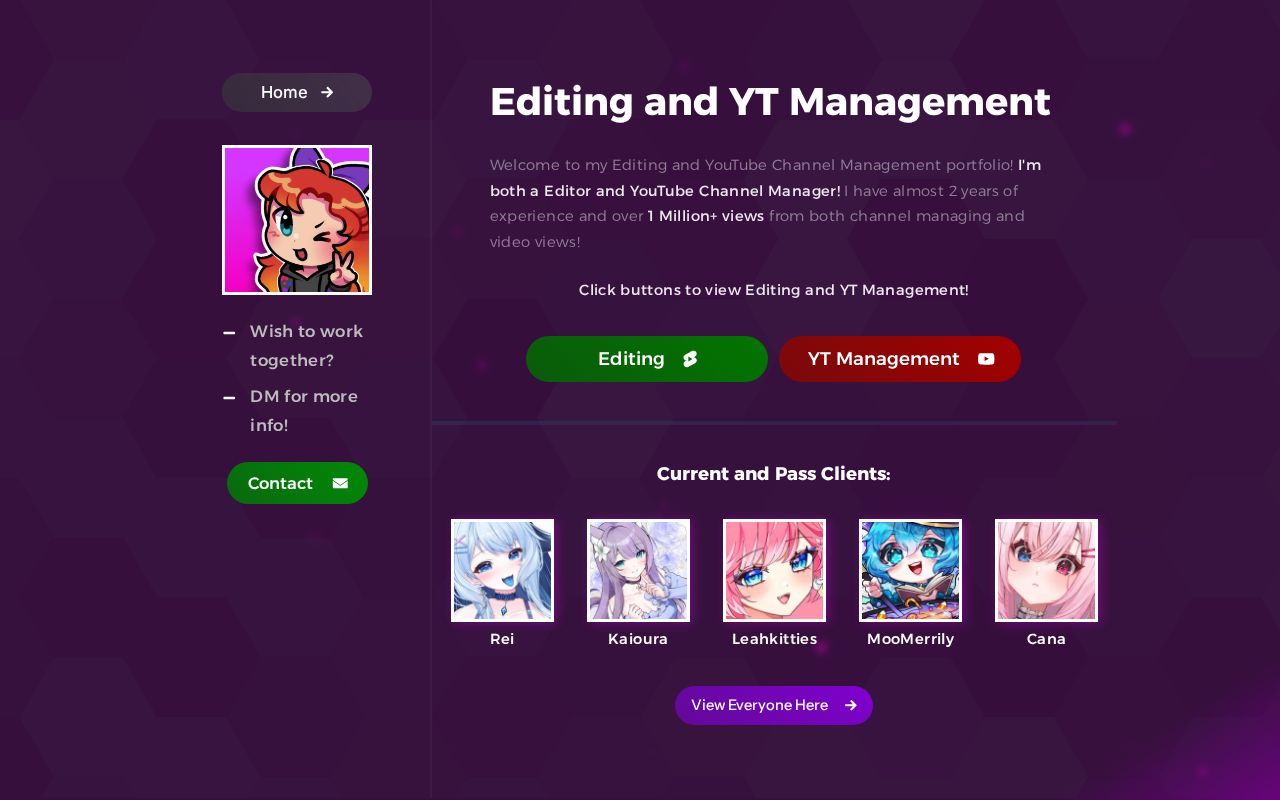Click the View Everyone Here button
This screenshot has width=1280, height=800.
[760, 705]
